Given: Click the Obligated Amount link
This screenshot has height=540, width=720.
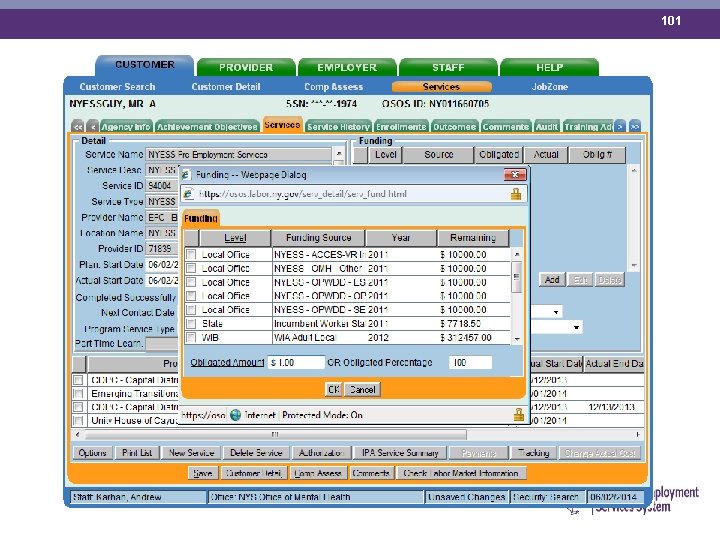Looking at the screenshot, I should tap(227, 362).
